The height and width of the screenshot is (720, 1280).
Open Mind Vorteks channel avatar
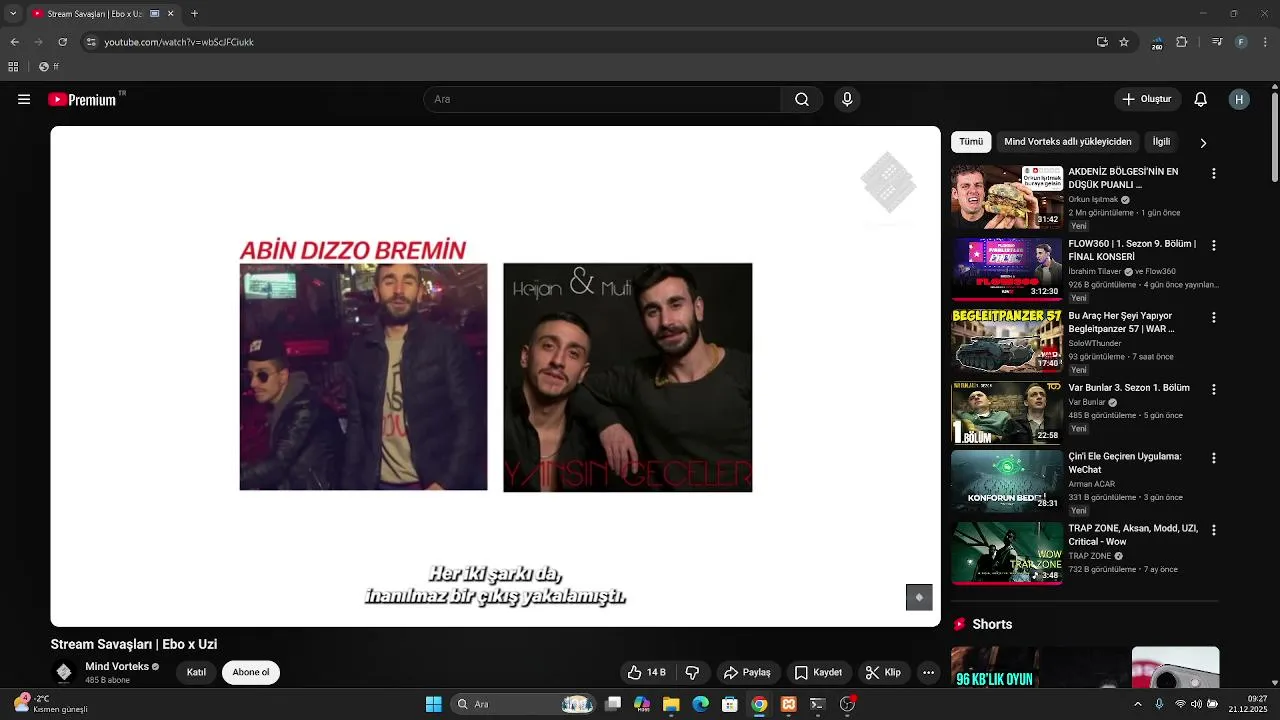(64, 672)
